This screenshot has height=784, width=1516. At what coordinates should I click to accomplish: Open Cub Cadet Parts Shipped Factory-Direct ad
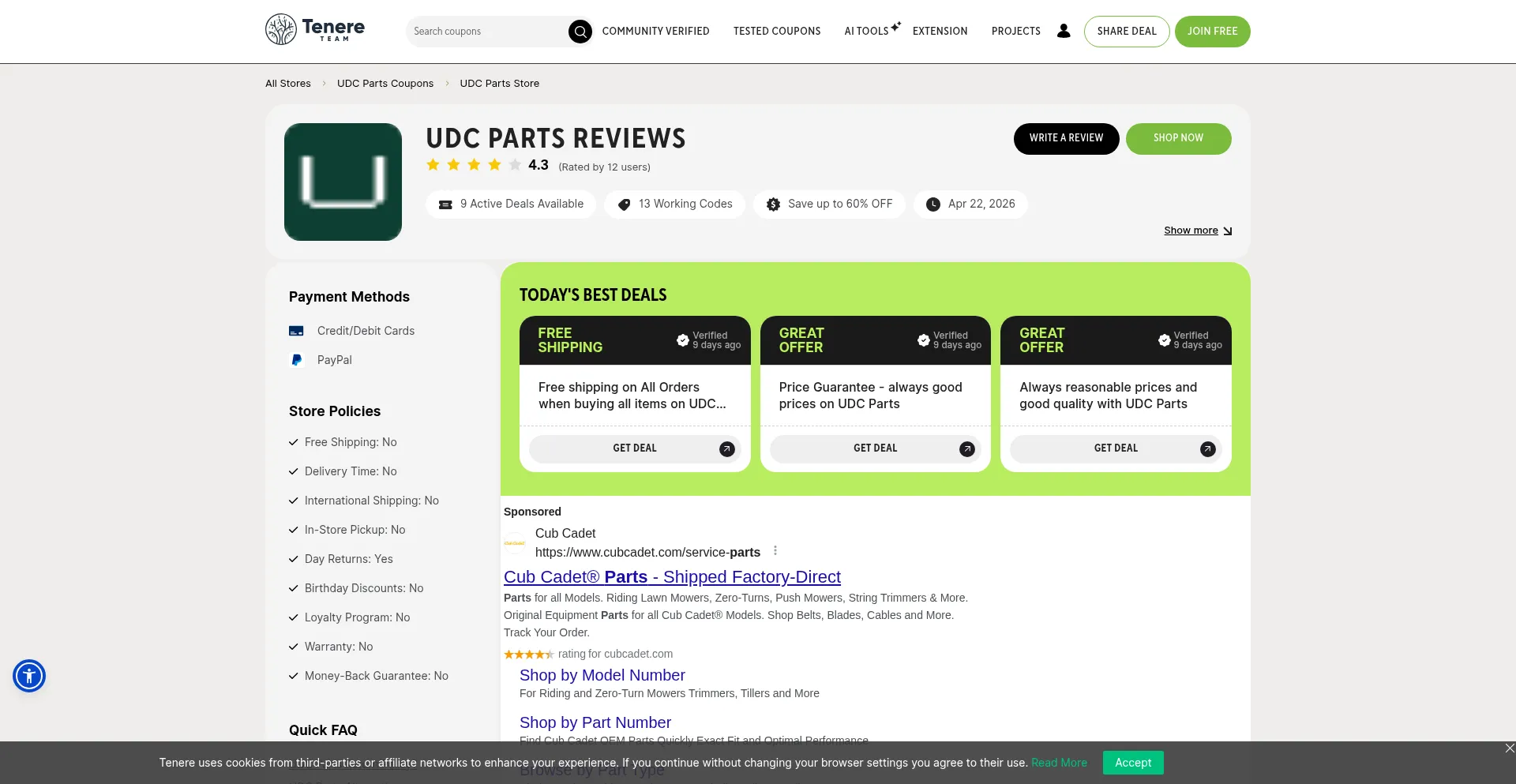click(672, 577)
